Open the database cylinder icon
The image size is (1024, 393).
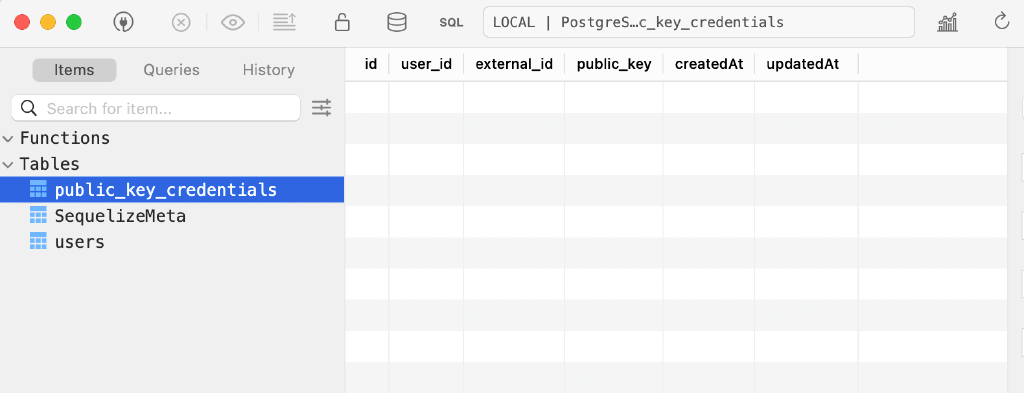pyautogui.click(x=396, y=22)
